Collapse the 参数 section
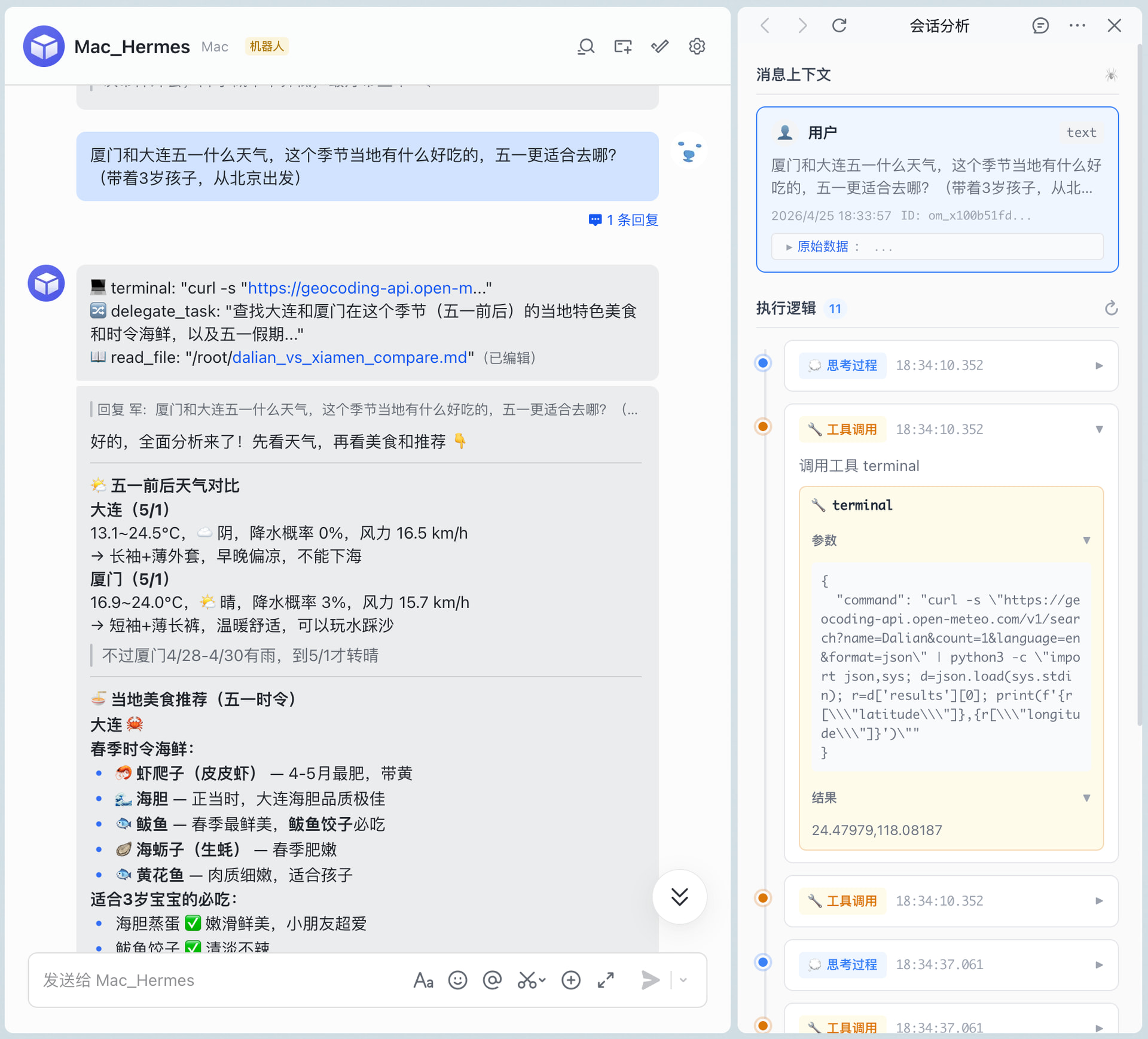This screenshot has height=1039, width=1148. coord(1086,540)
